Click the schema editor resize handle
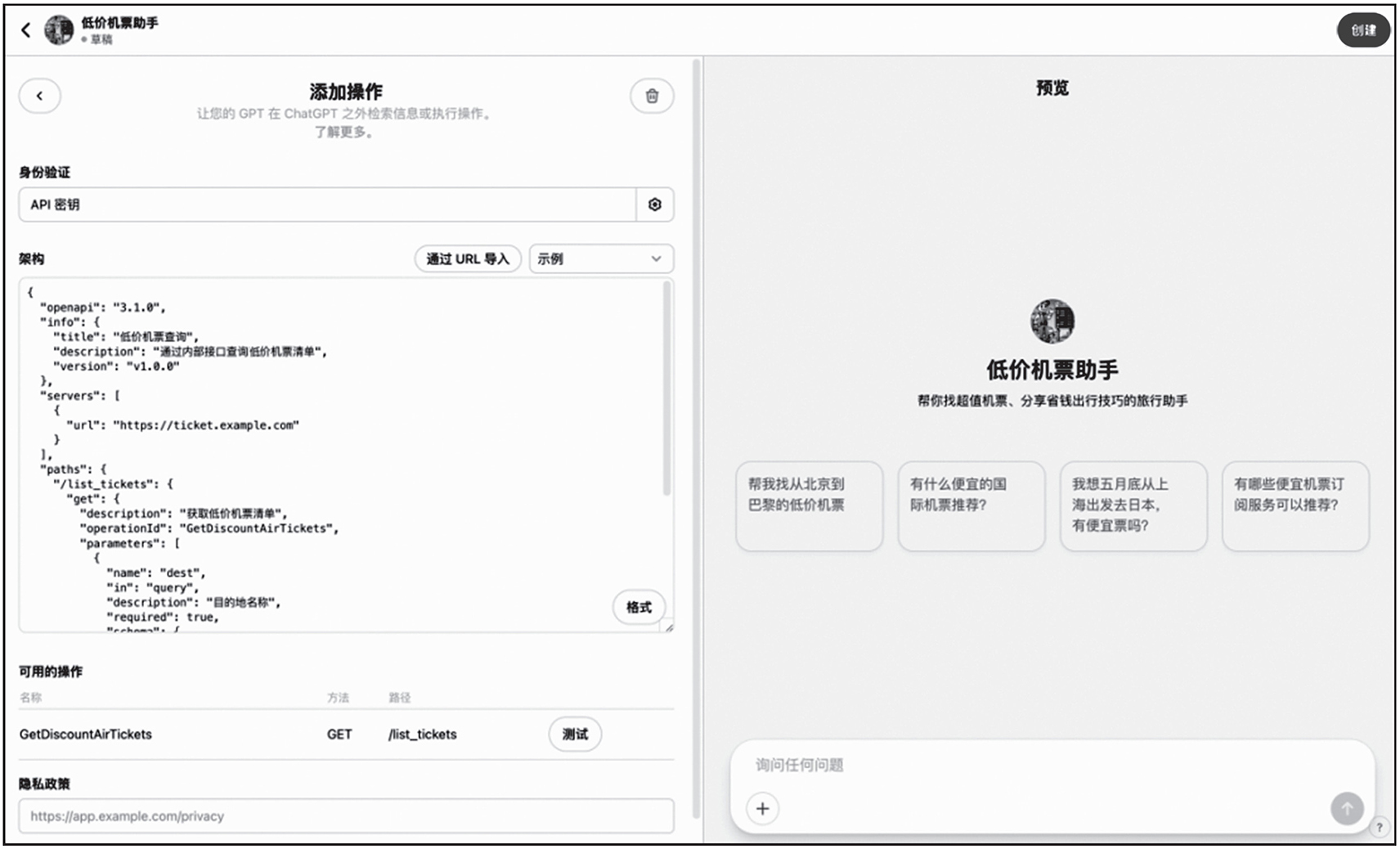 669,627
